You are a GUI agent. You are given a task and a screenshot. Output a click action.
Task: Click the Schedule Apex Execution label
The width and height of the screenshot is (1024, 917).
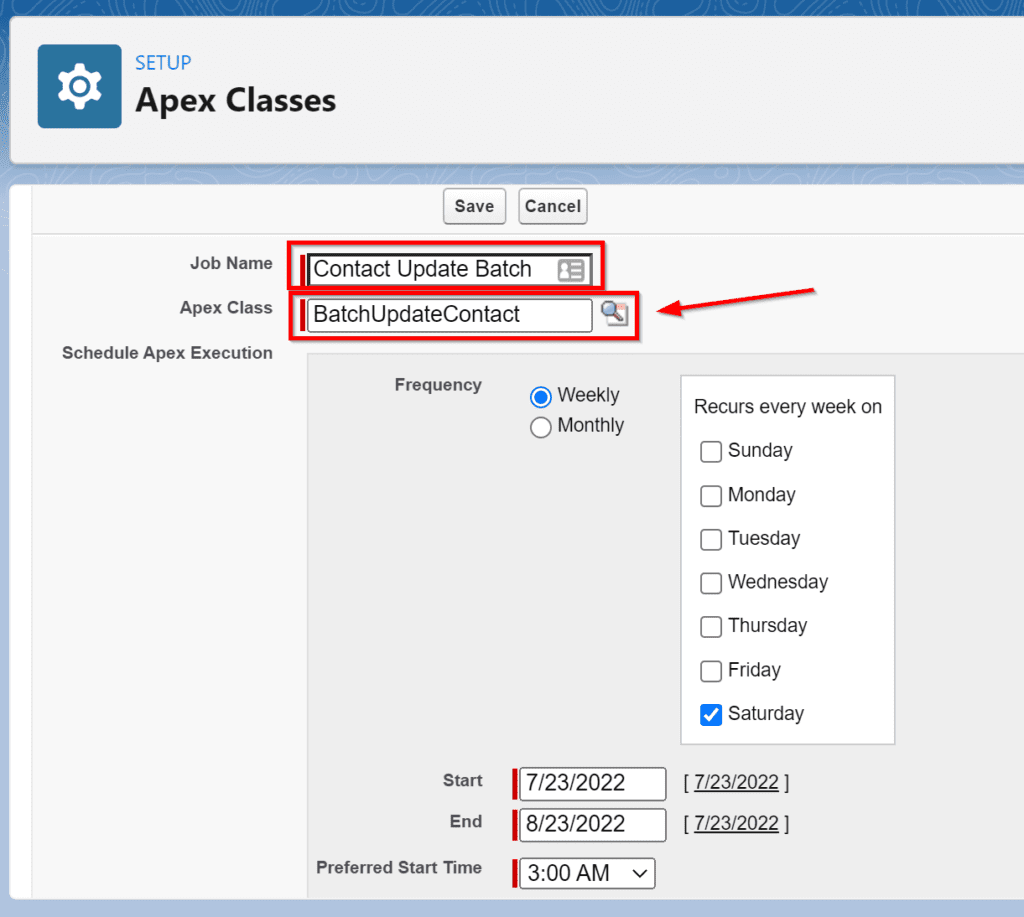coord(167,353)
